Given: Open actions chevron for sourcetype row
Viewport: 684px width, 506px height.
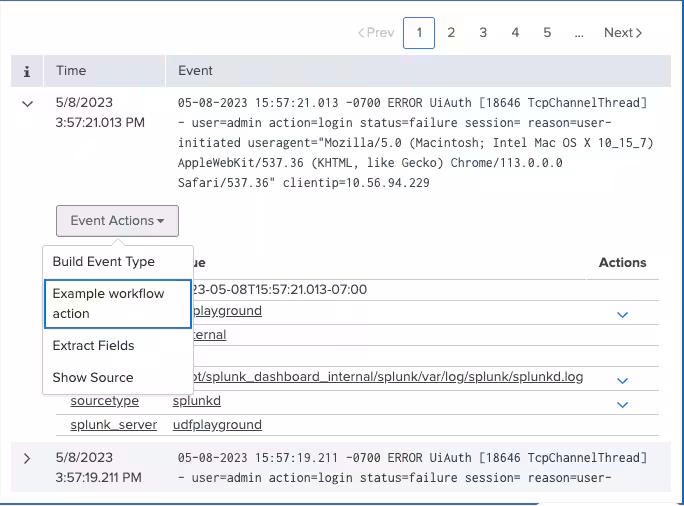Looking at the screenshot, I should (x=622, y=404).
